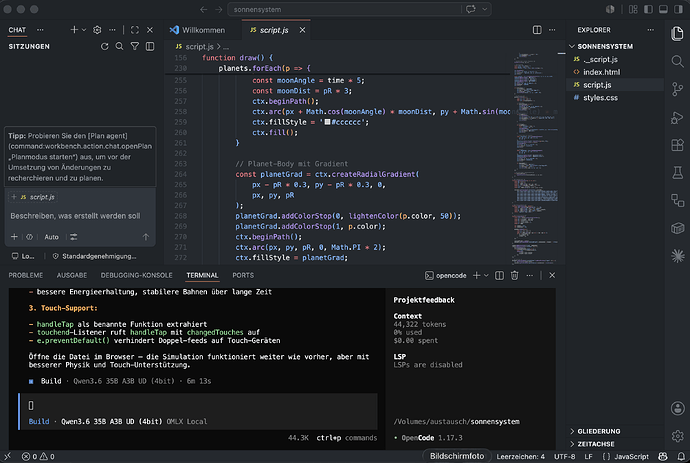Open the command center chat dropdown
The image size is (690, 463).
click(x=484, y=9)
